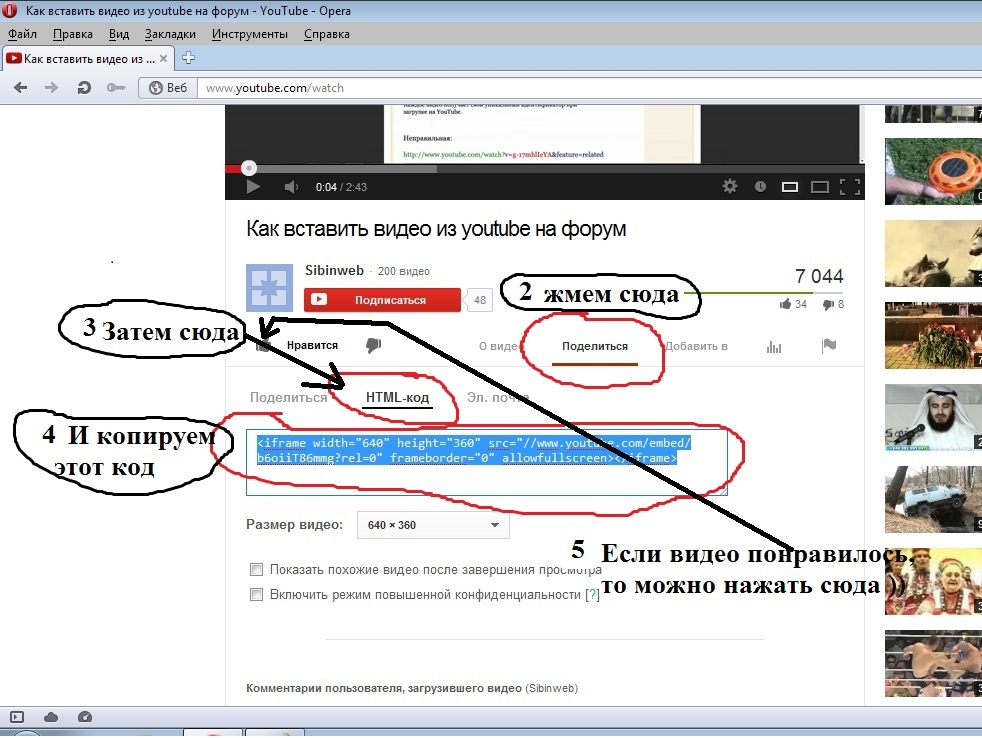Go back with the browser back arrow
This screenshot has width=982, height=738.
coord(21,88)
